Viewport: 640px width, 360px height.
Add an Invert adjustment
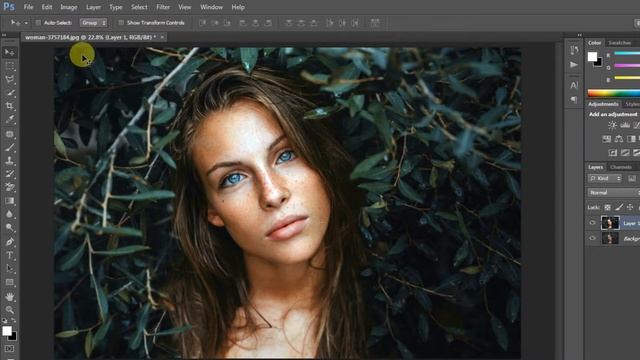pyautogui.click(x=613, y=153)
